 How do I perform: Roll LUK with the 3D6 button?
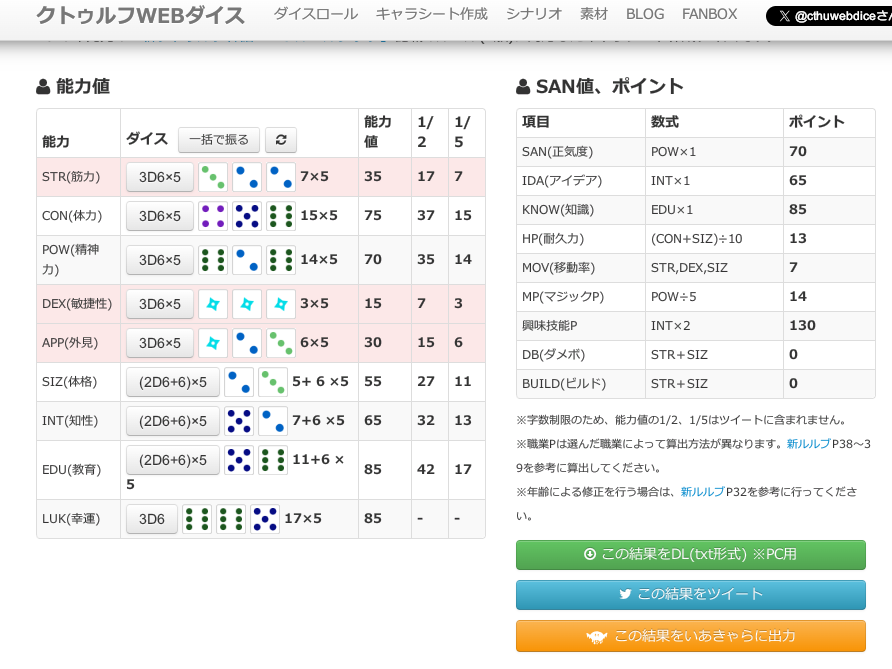tap(151, 519)
